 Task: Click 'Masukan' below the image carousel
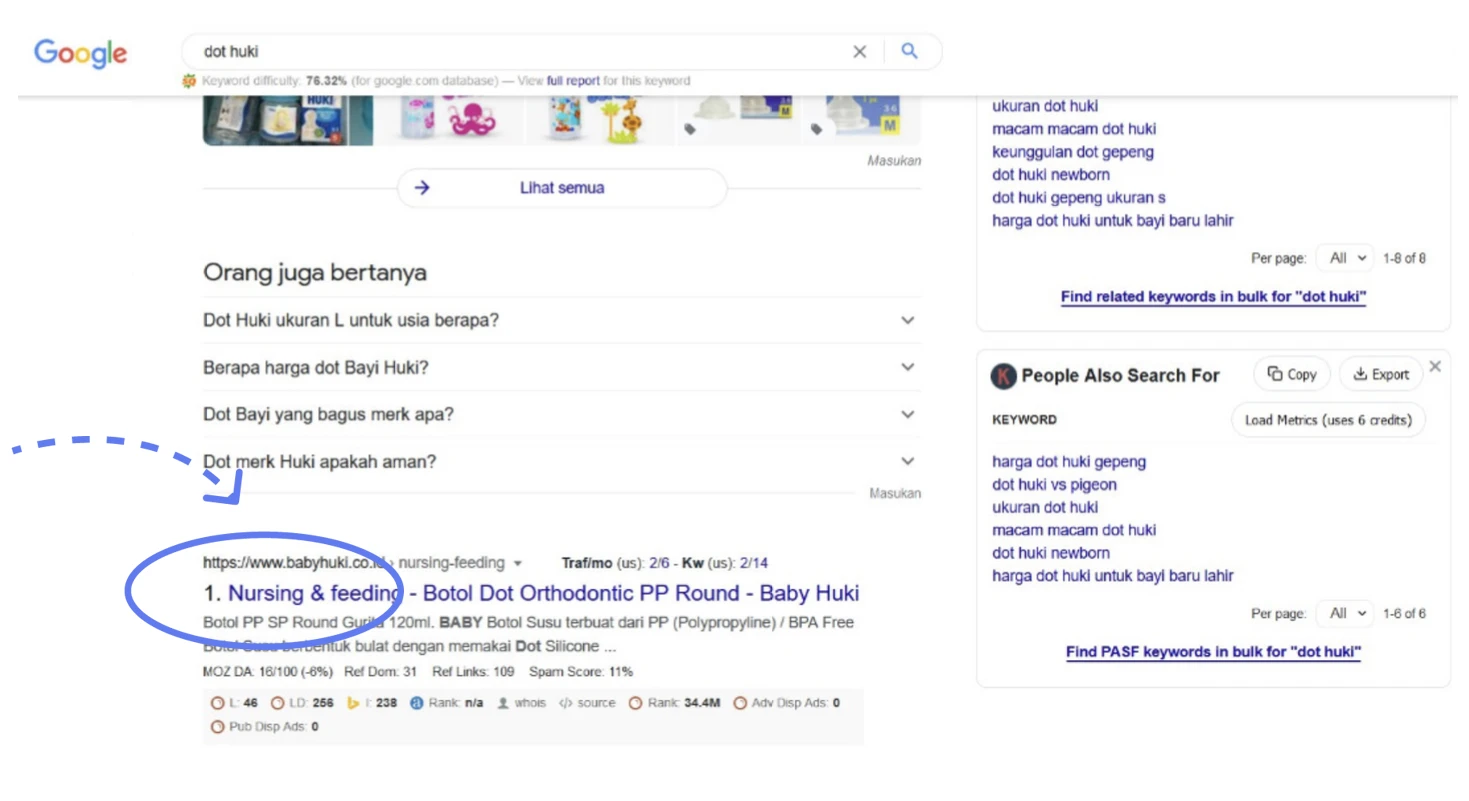894,160
